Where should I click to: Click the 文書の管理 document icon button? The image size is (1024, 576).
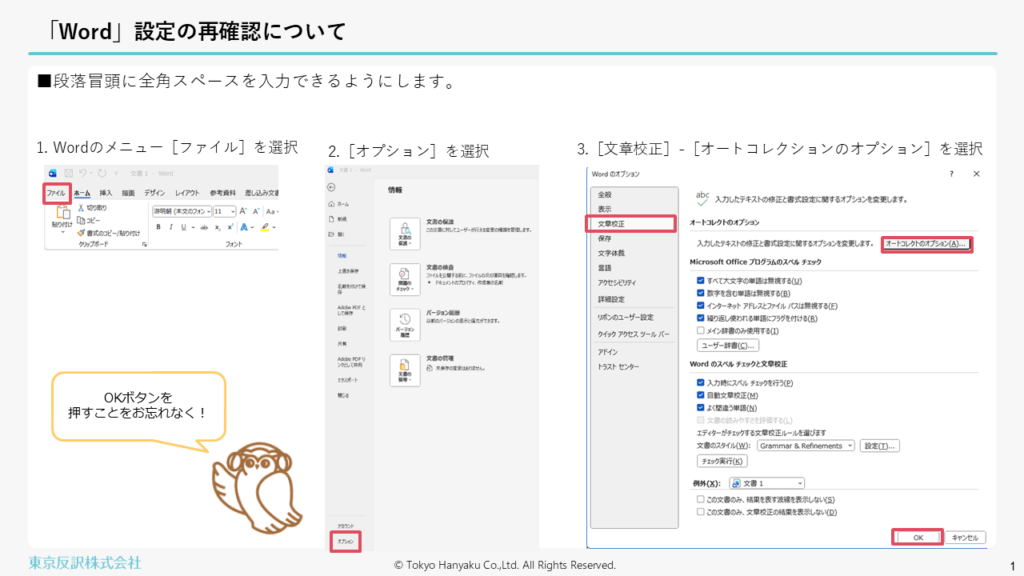(403, 370)
